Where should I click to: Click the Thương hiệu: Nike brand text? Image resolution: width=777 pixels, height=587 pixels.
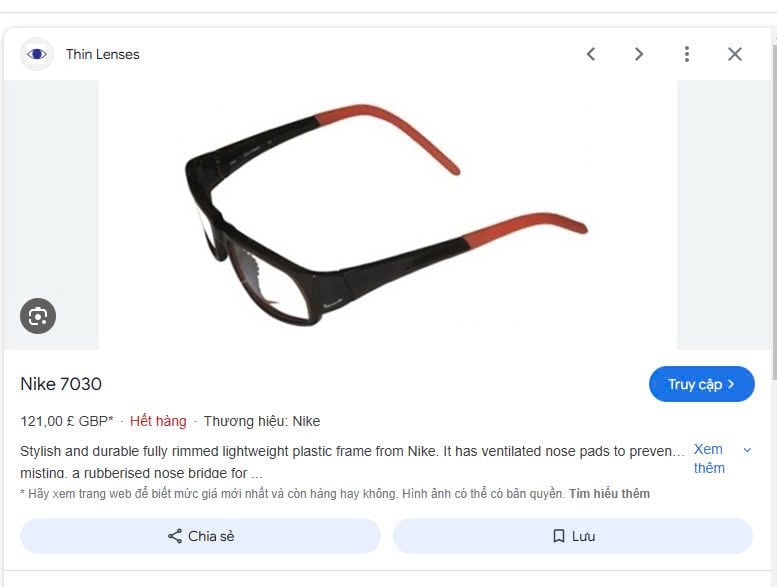coord(262,421)
